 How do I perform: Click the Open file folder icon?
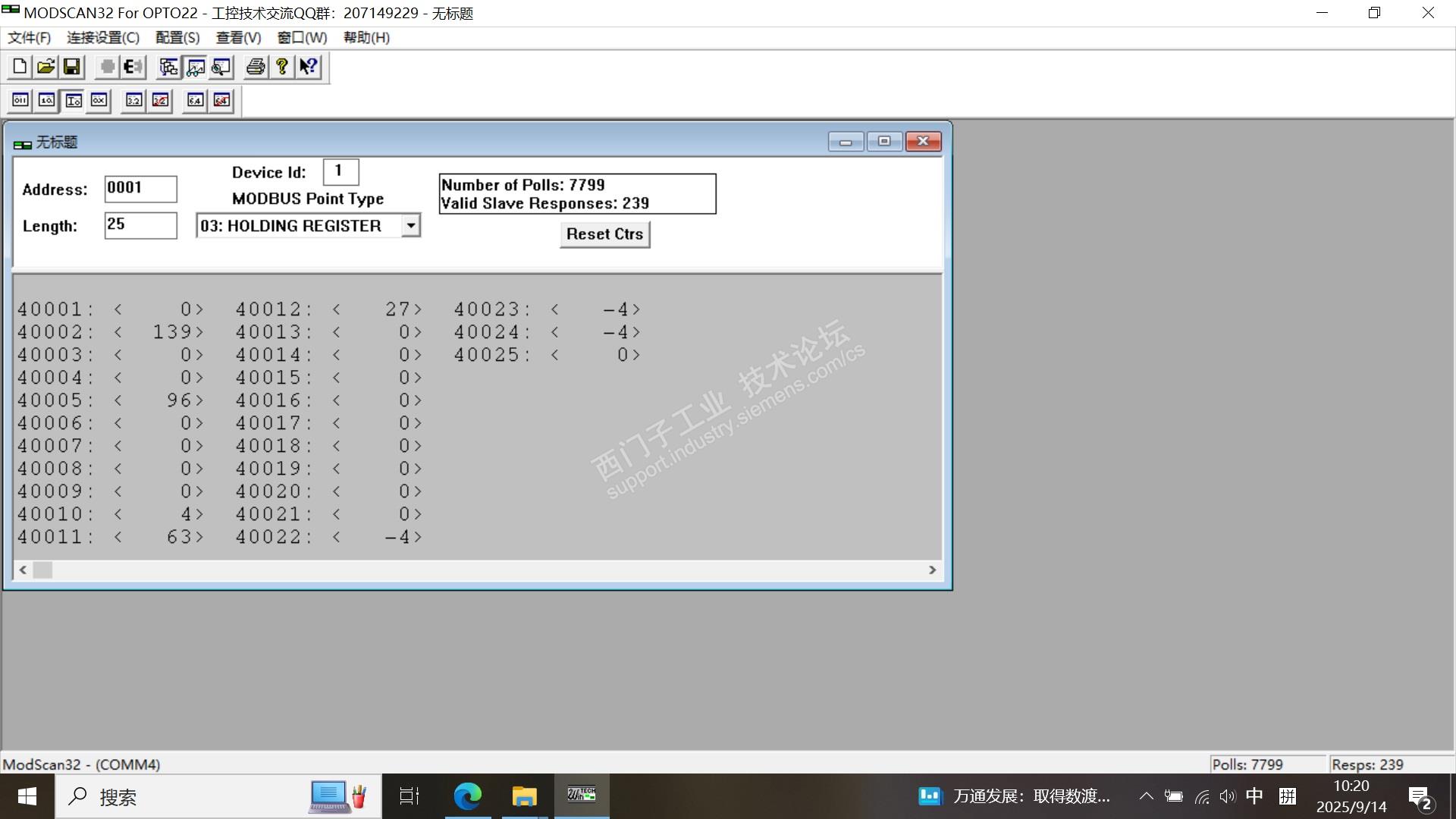pos(45,67)
